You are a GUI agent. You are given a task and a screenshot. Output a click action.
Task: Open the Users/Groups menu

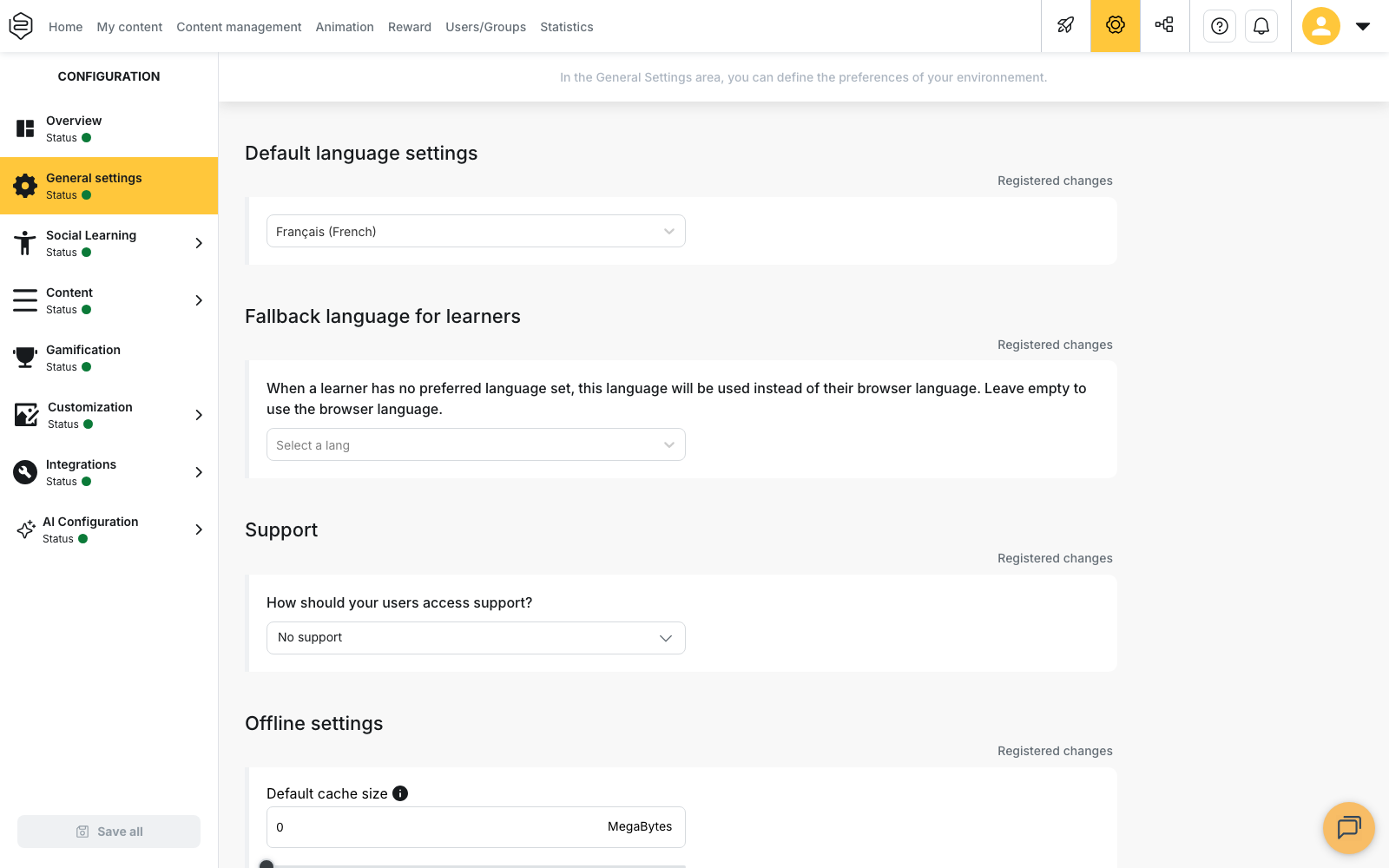[x=486, y=27]
